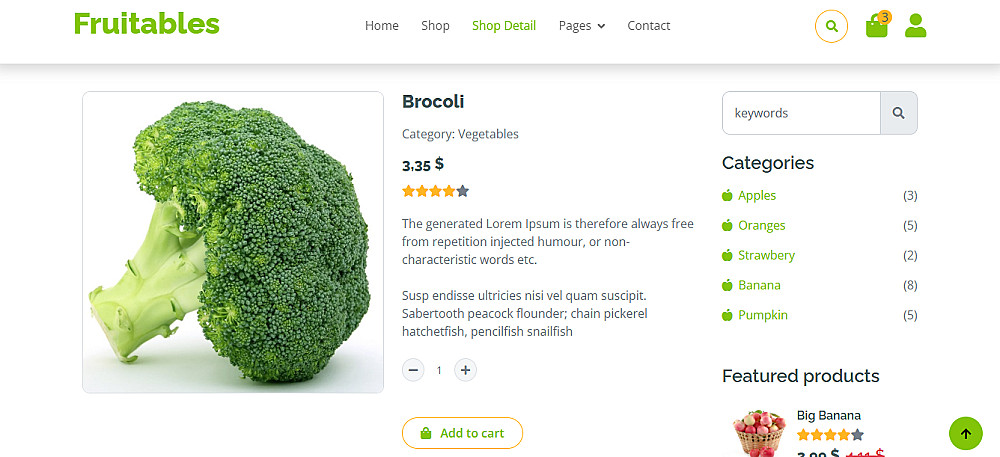This screenshot has height=457, width=1000.
Task: Increase quantity with the plus button
Action: 465,370
